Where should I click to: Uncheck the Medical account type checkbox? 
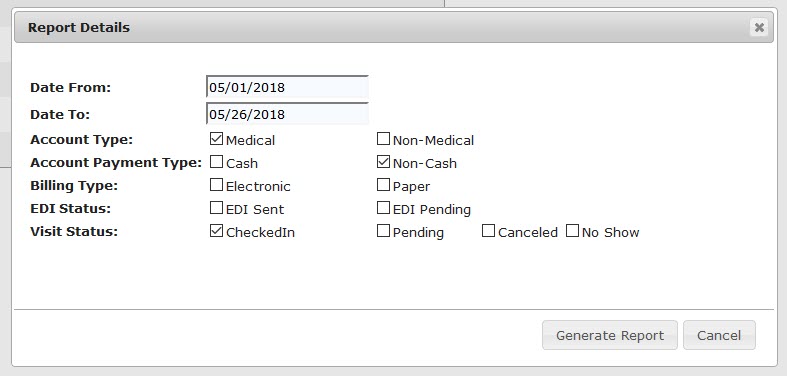[216, 139]
